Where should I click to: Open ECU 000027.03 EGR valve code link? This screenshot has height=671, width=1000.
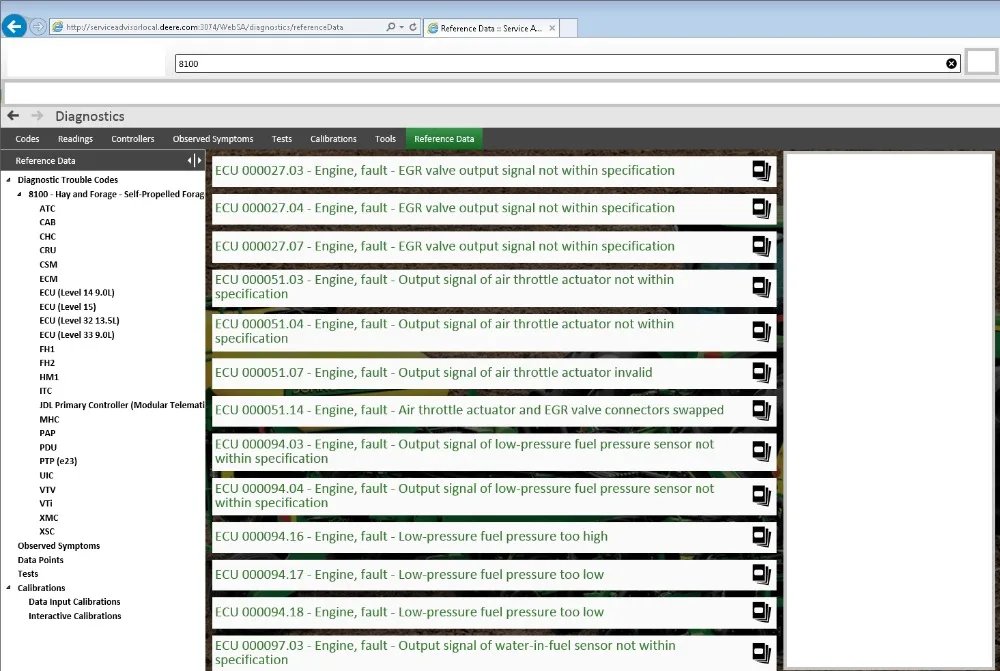coord(445,170)
